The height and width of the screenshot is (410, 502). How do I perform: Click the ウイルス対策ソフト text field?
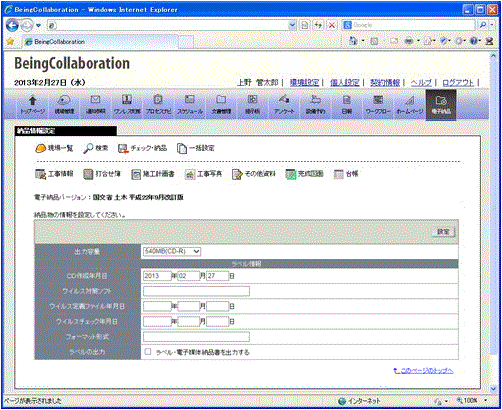point(196,291)
